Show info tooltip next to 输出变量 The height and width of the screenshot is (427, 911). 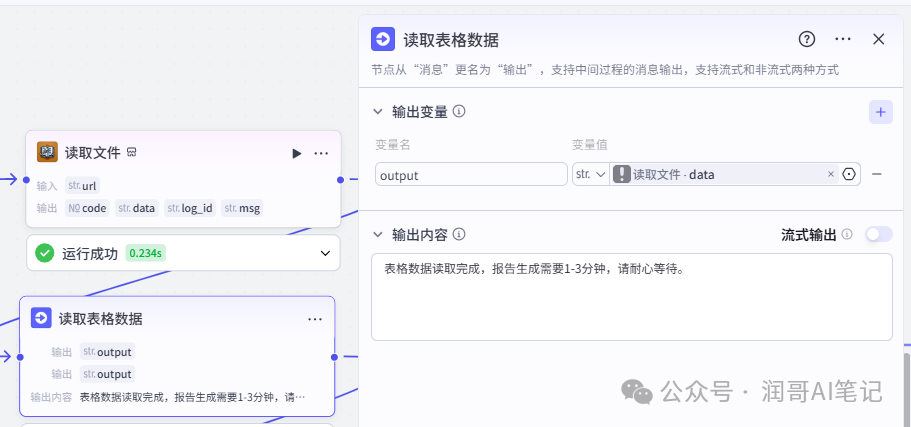(x=459, y=111)
